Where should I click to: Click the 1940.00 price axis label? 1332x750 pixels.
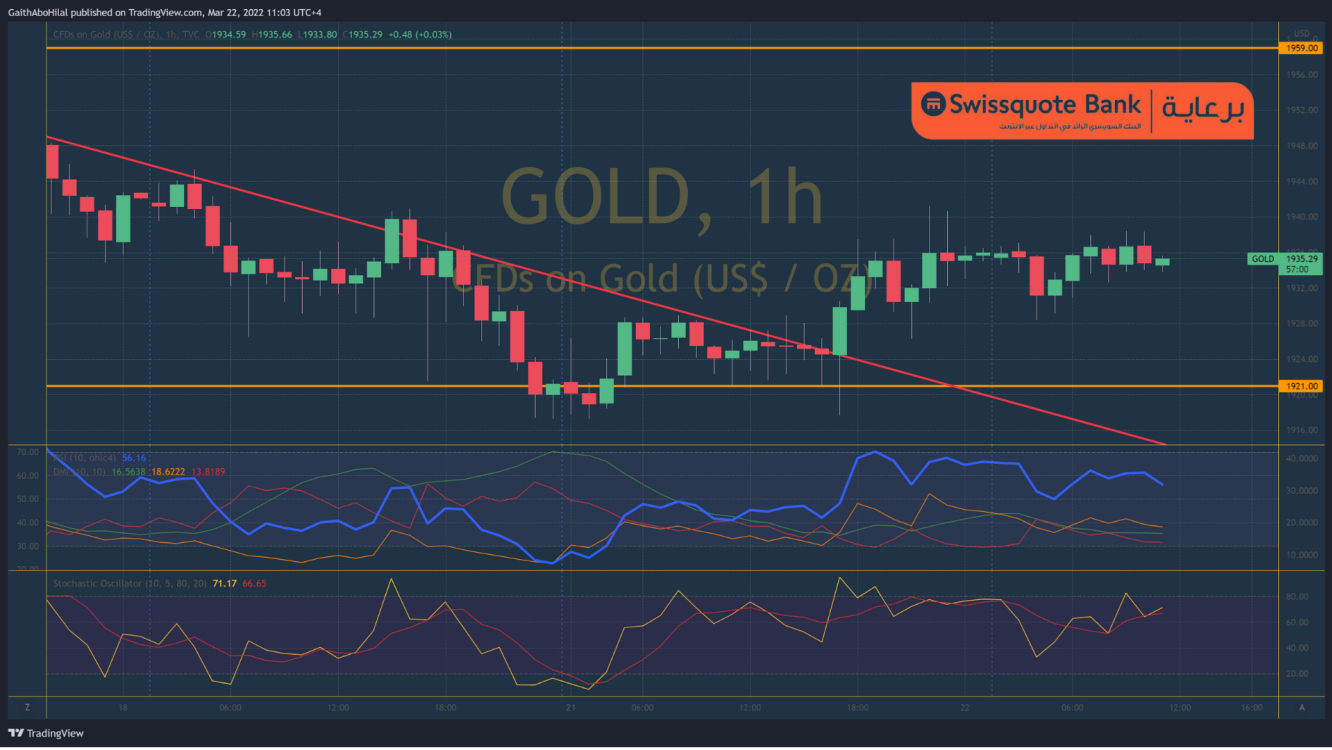pos(1301,217)
